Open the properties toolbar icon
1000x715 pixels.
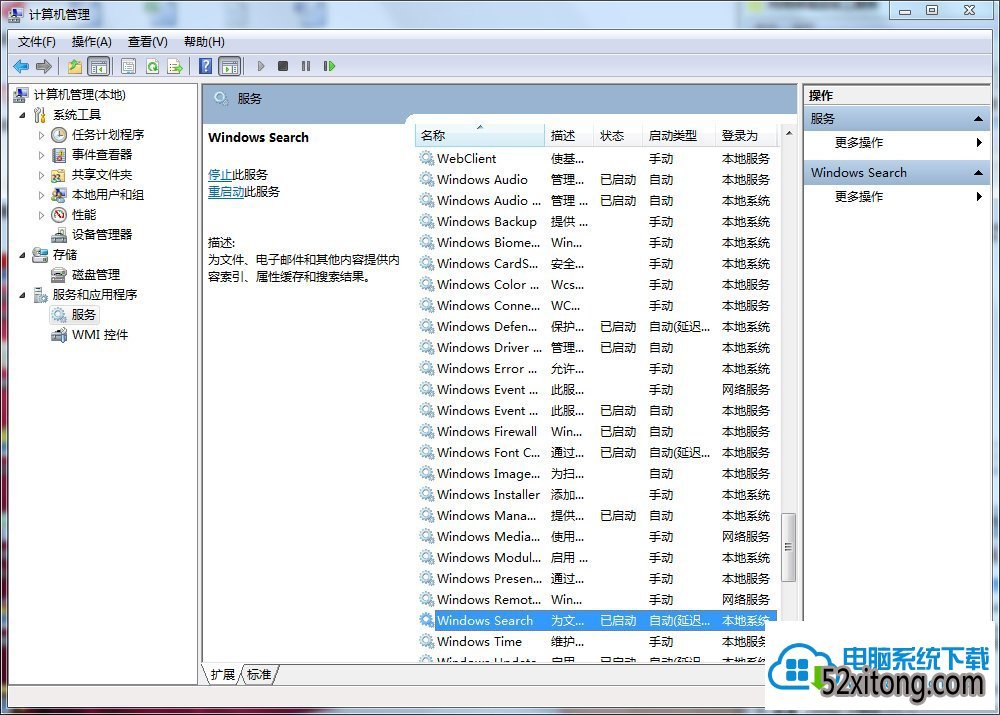point(128,66)
